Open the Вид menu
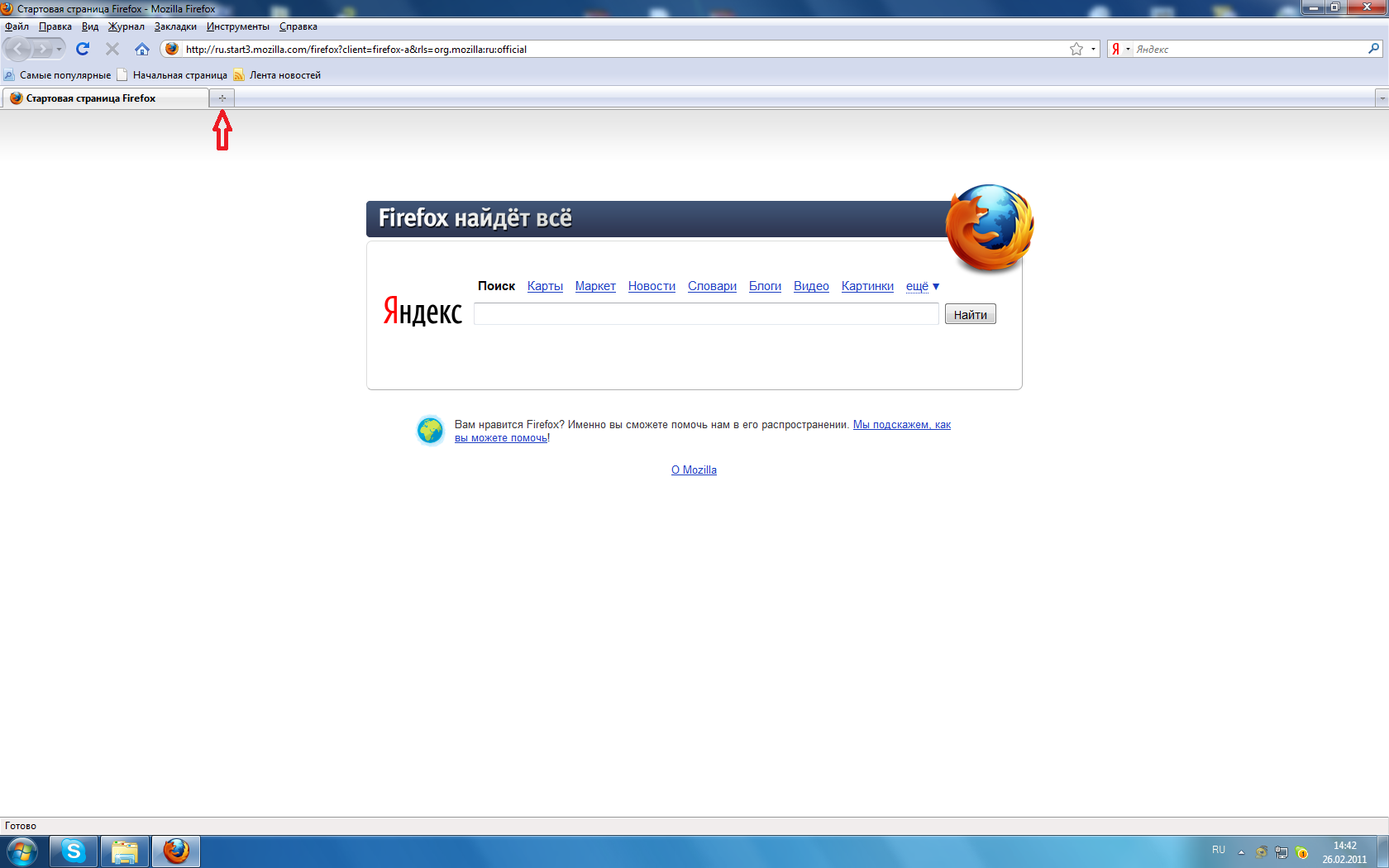The width and height of the screenshot is (1389, 868). [x=90, y=26]
